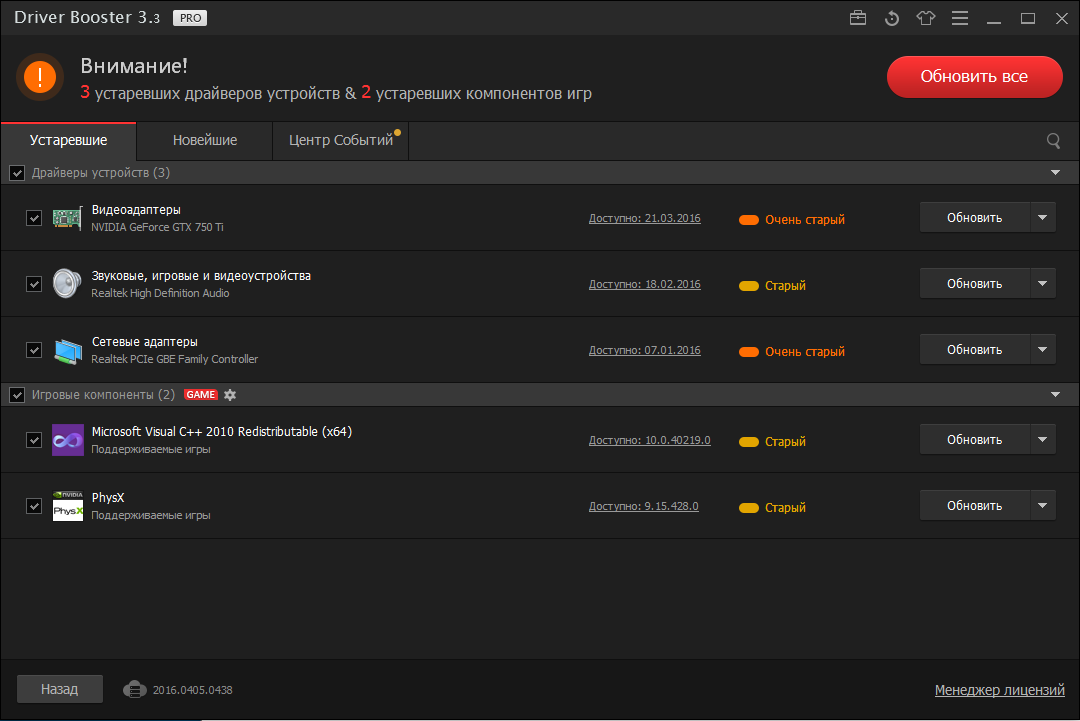Open update dropdown arrow for network adapter
This screenshot has width=1080, height=721.
tap(1043, 350)
